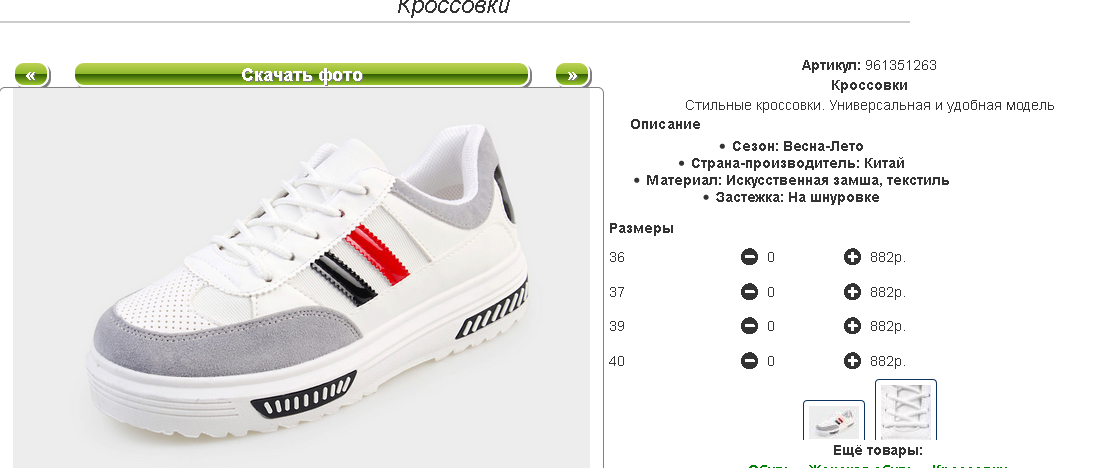The width and height of the screenshot is (1095, 468).
Task: Click the Описание heading
Action: [x=665, y=124]
